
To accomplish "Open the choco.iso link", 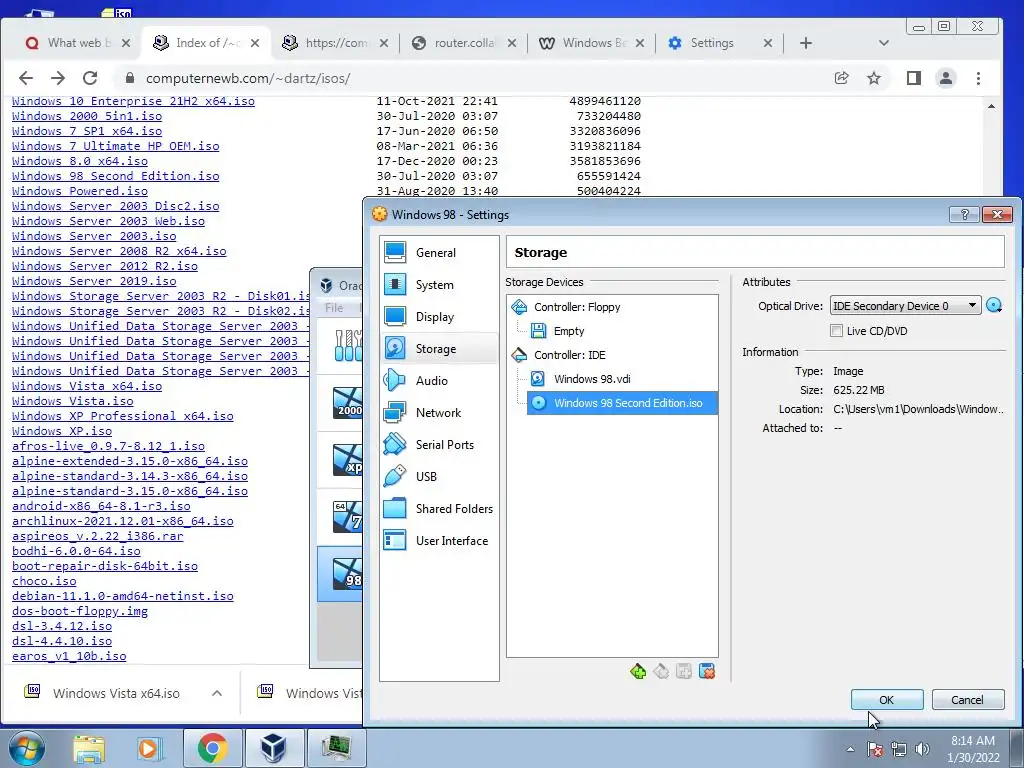I will (44, 581).
